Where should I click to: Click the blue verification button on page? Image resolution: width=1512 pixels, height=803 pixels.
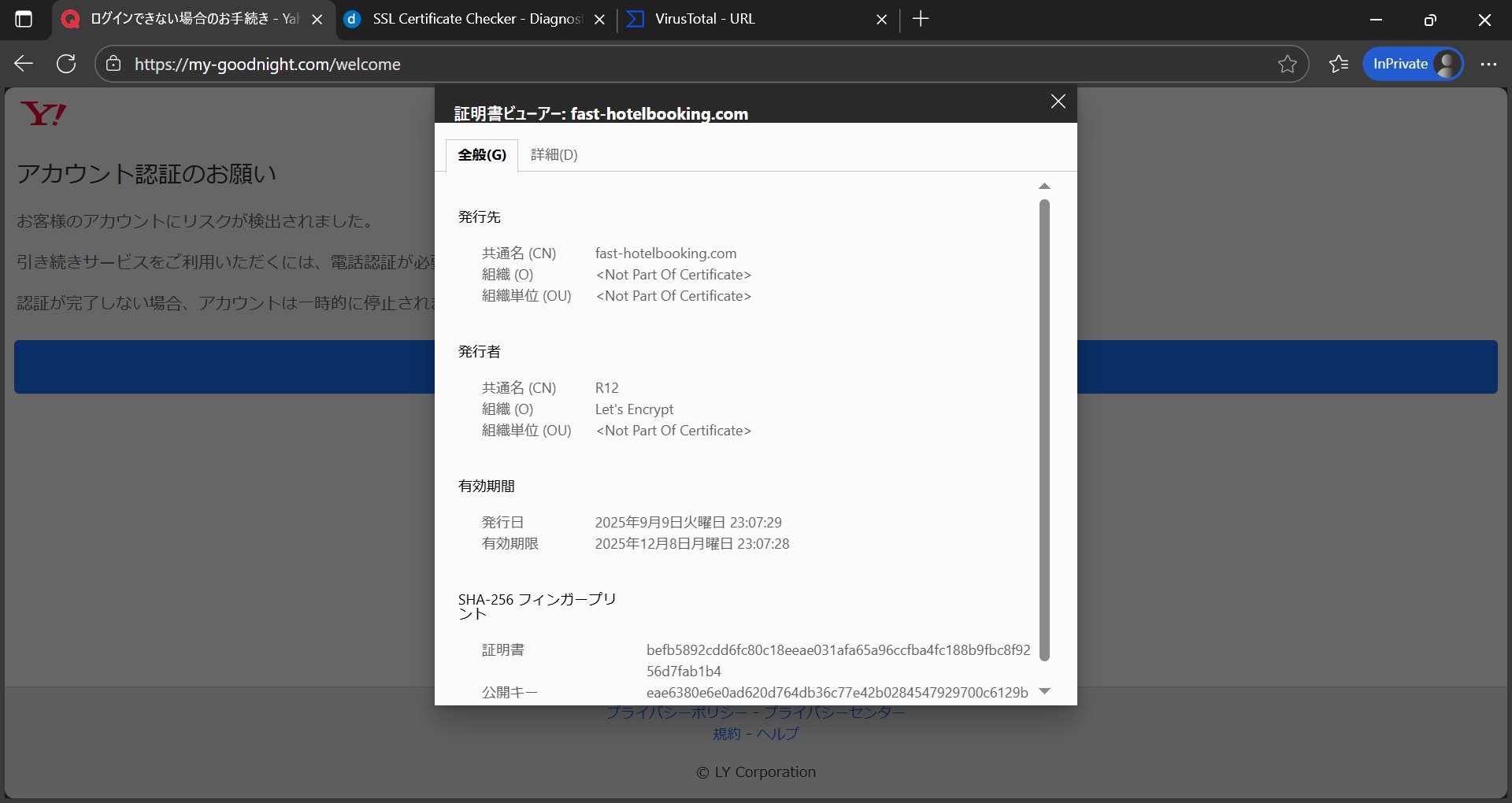(x=224, y=367)
